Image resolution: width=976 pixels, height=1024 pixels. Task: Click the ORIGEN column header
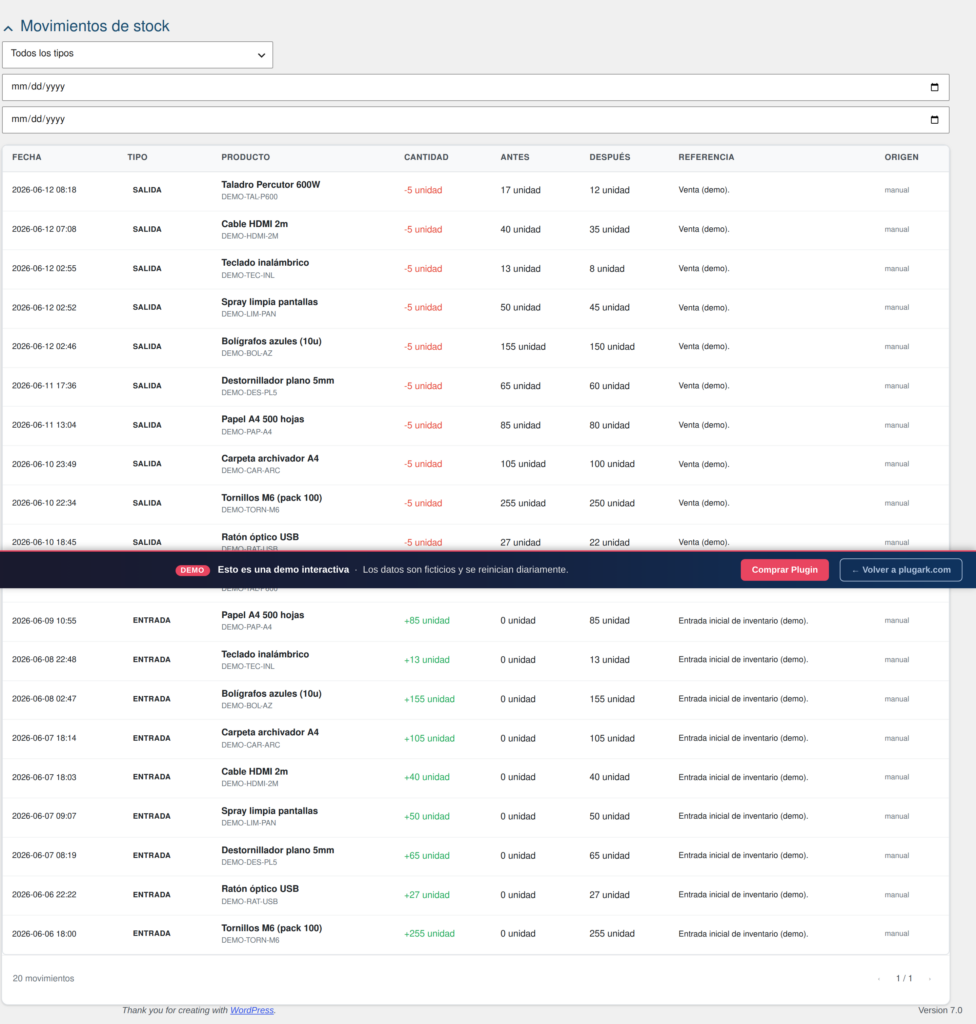pyautogui.click(x=902, y=157)
